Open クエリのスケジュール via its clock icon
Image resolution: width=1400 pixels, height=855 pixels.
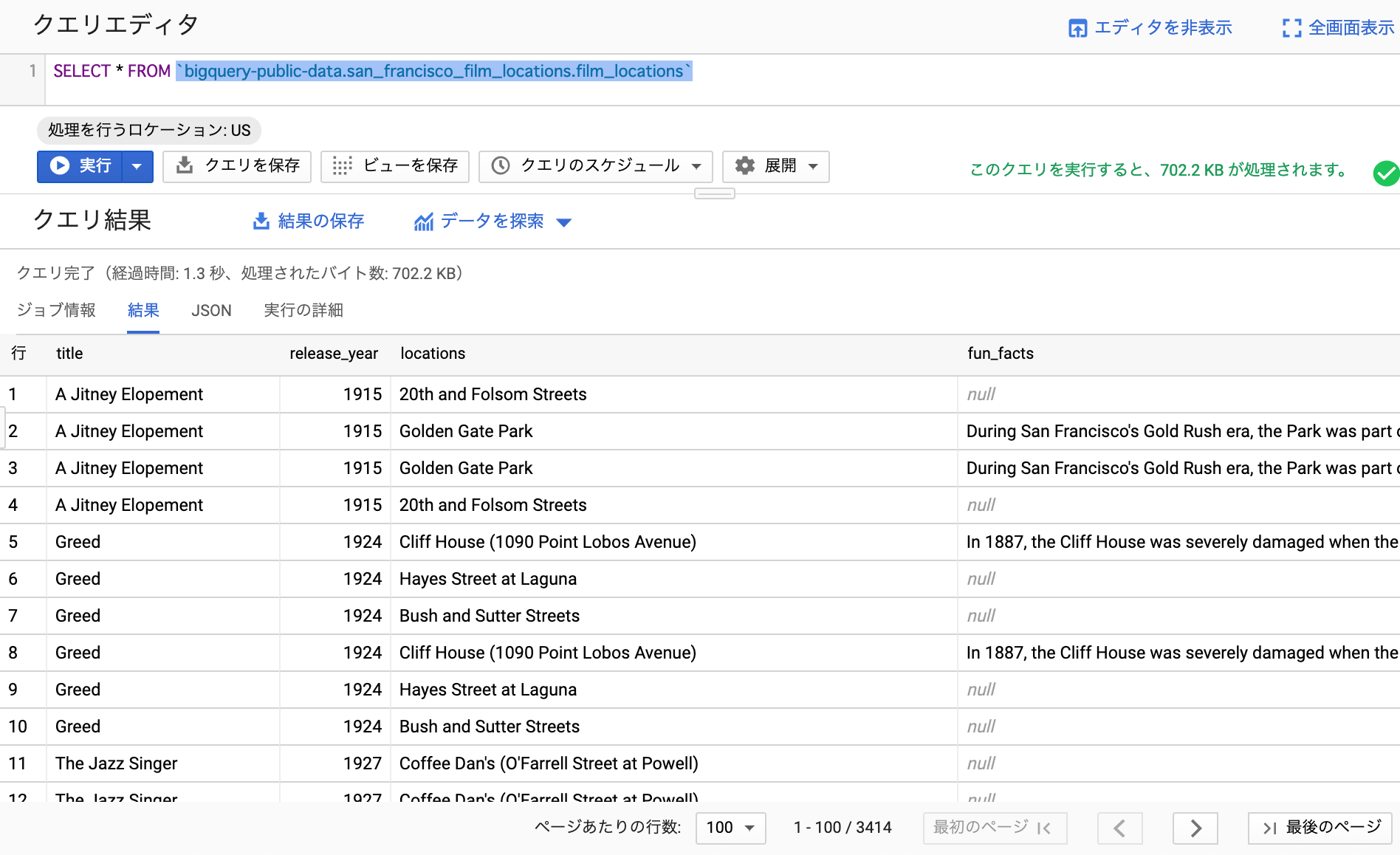501,166
